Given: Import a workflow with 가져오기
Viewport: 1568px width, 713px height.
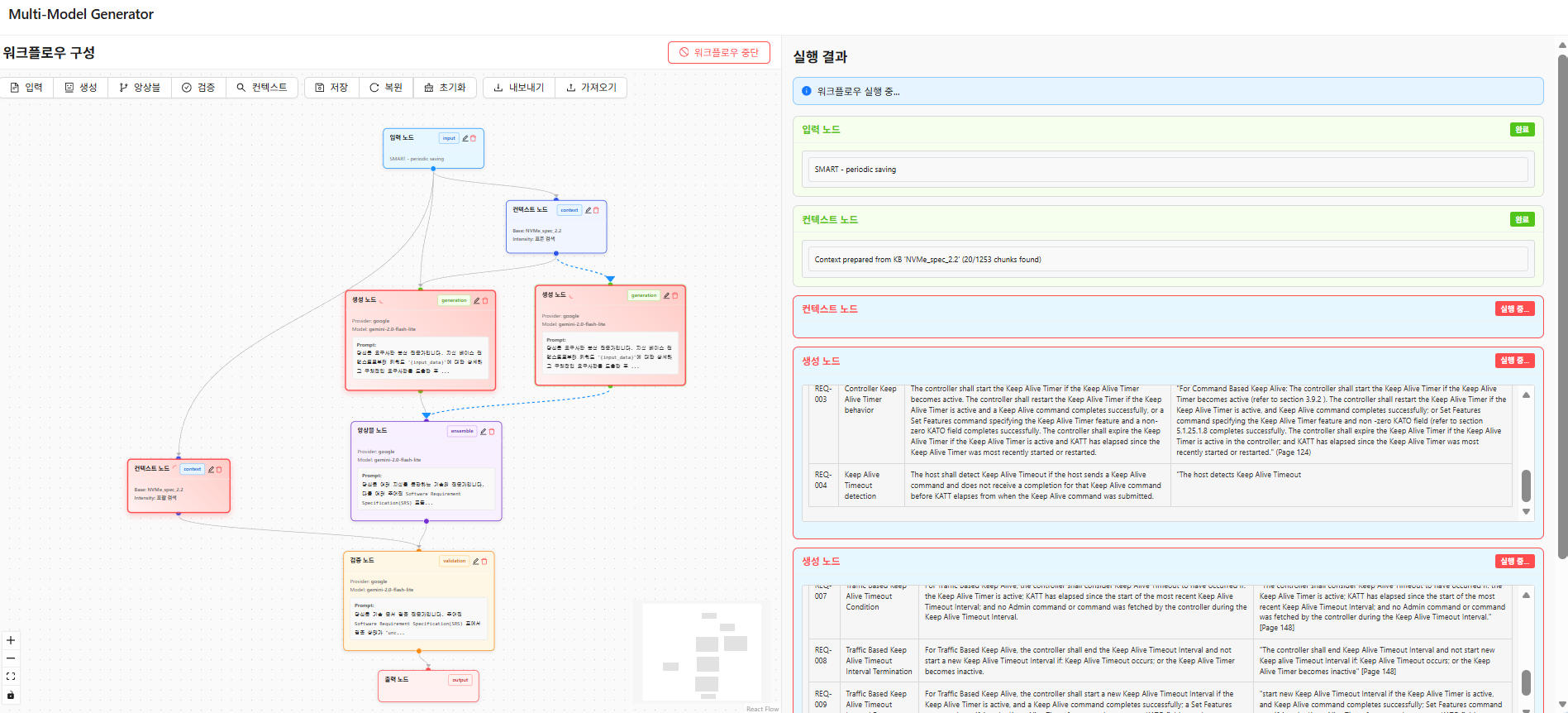Looking at the screenshot, I should [591, 88].
